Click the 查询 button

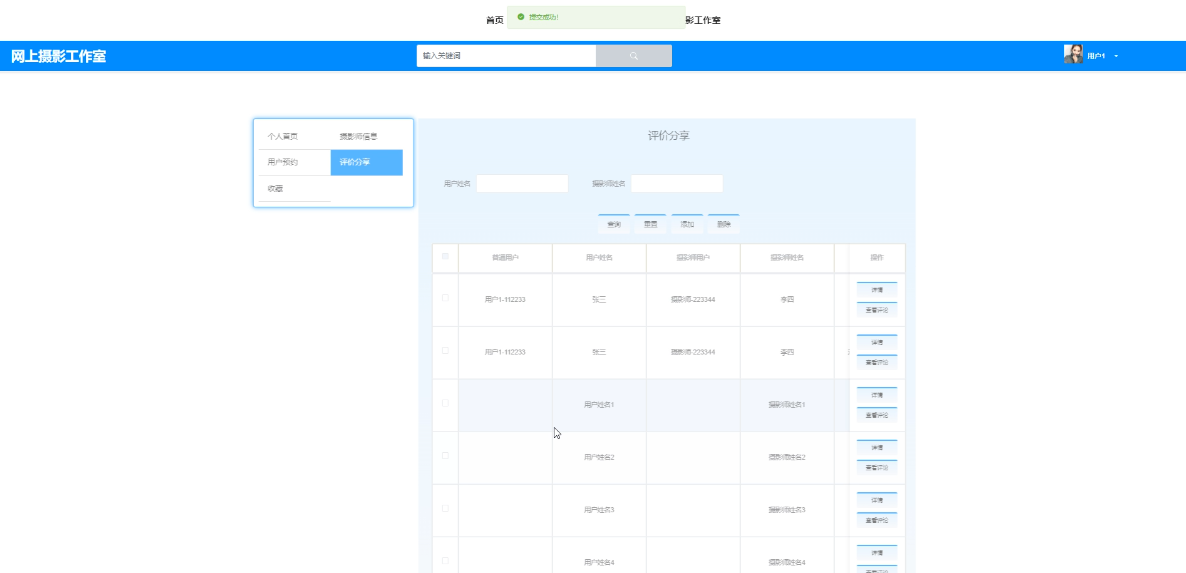pyautogui.click(x=613, y=225)
